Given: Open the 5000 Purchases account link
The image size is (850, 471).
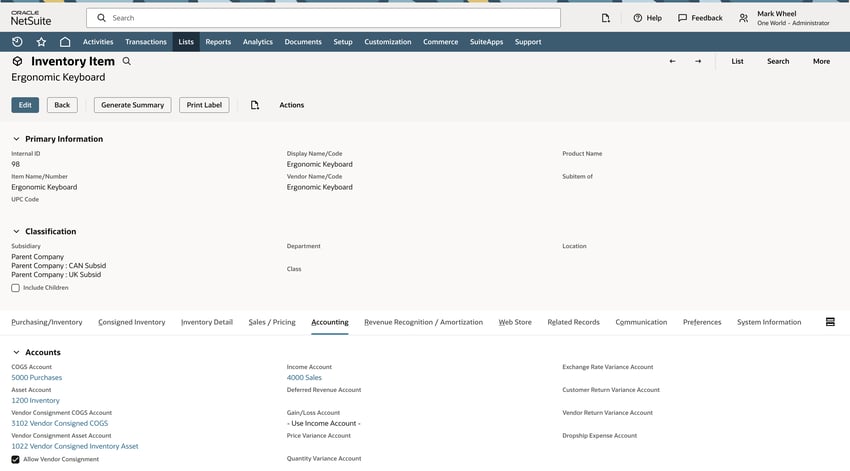Looking at the screenshot, I should [37, 378].
